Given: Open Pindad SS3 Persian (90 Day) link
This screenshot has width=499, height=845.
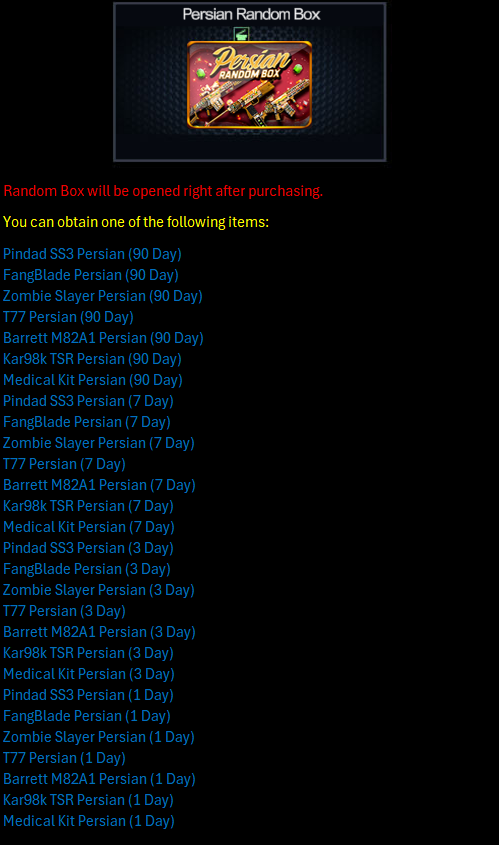Looking at the screenshot, I should 92,254.
